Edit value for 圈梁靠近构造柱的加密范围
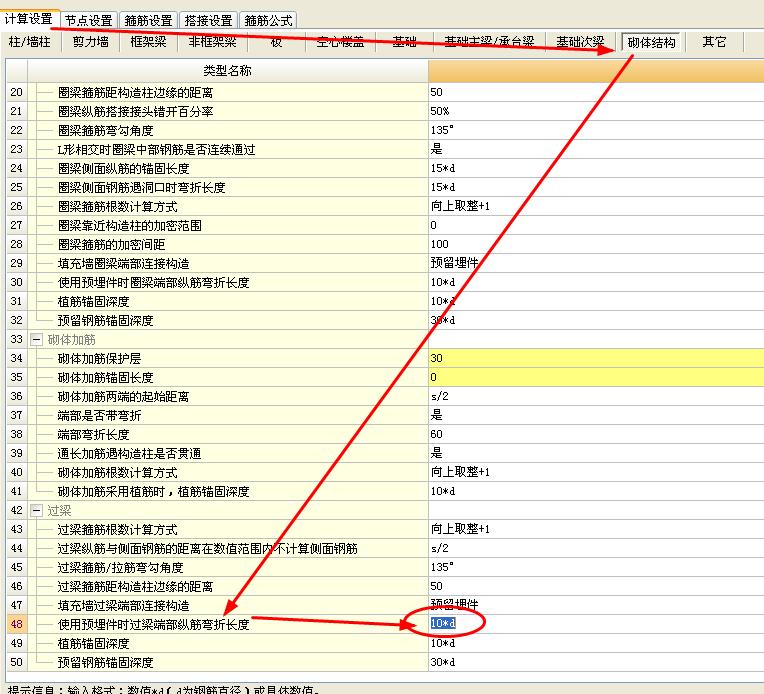Image resolution: width=764 pixels, height=694 pixels. [596, 225]
